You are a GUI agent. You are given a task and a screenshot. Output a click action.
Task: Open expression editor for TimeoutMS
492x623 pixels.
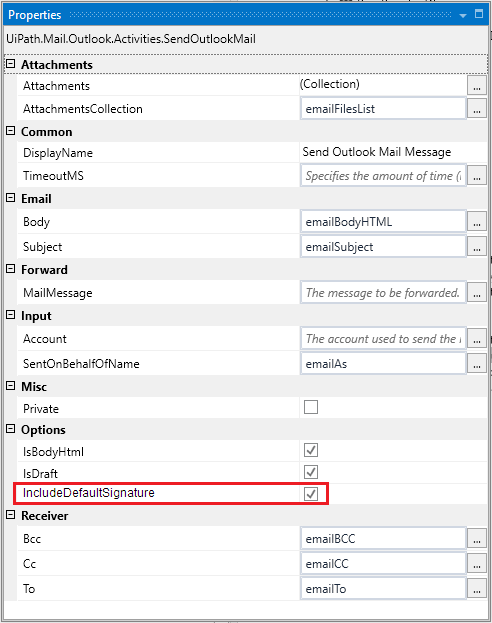point(477,176)
